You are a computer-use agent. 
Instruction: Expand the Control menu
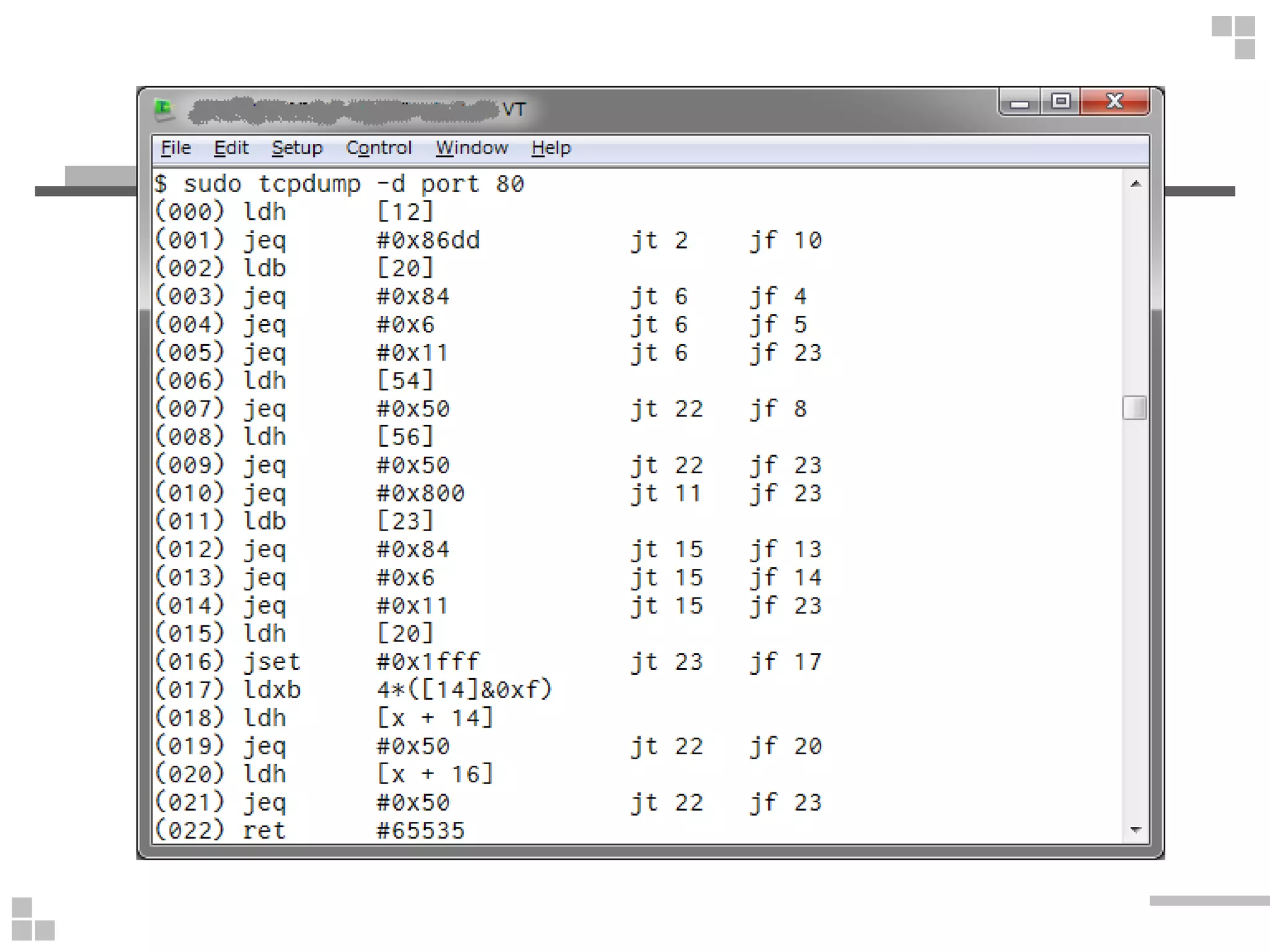(378, 148)
